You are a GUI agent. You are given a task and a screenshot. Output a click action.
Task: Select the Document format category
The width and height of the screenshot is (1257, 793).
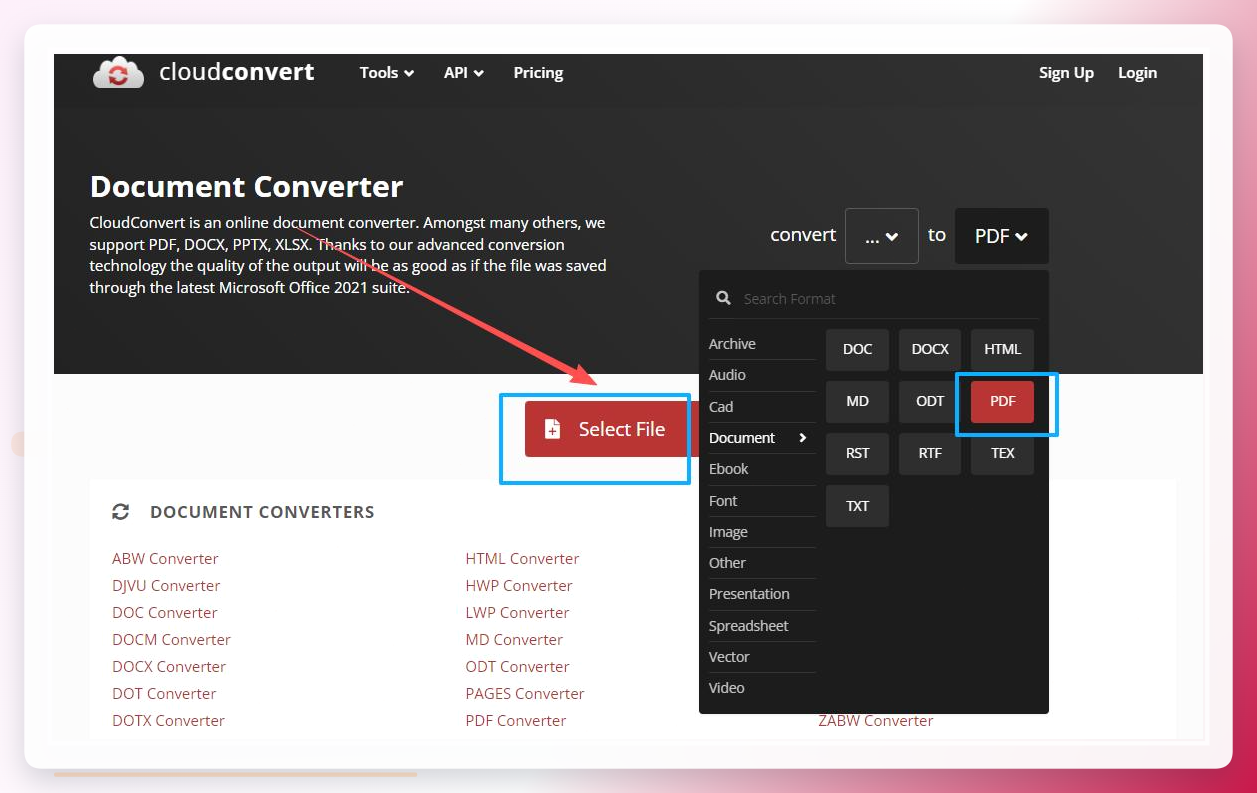761,438
